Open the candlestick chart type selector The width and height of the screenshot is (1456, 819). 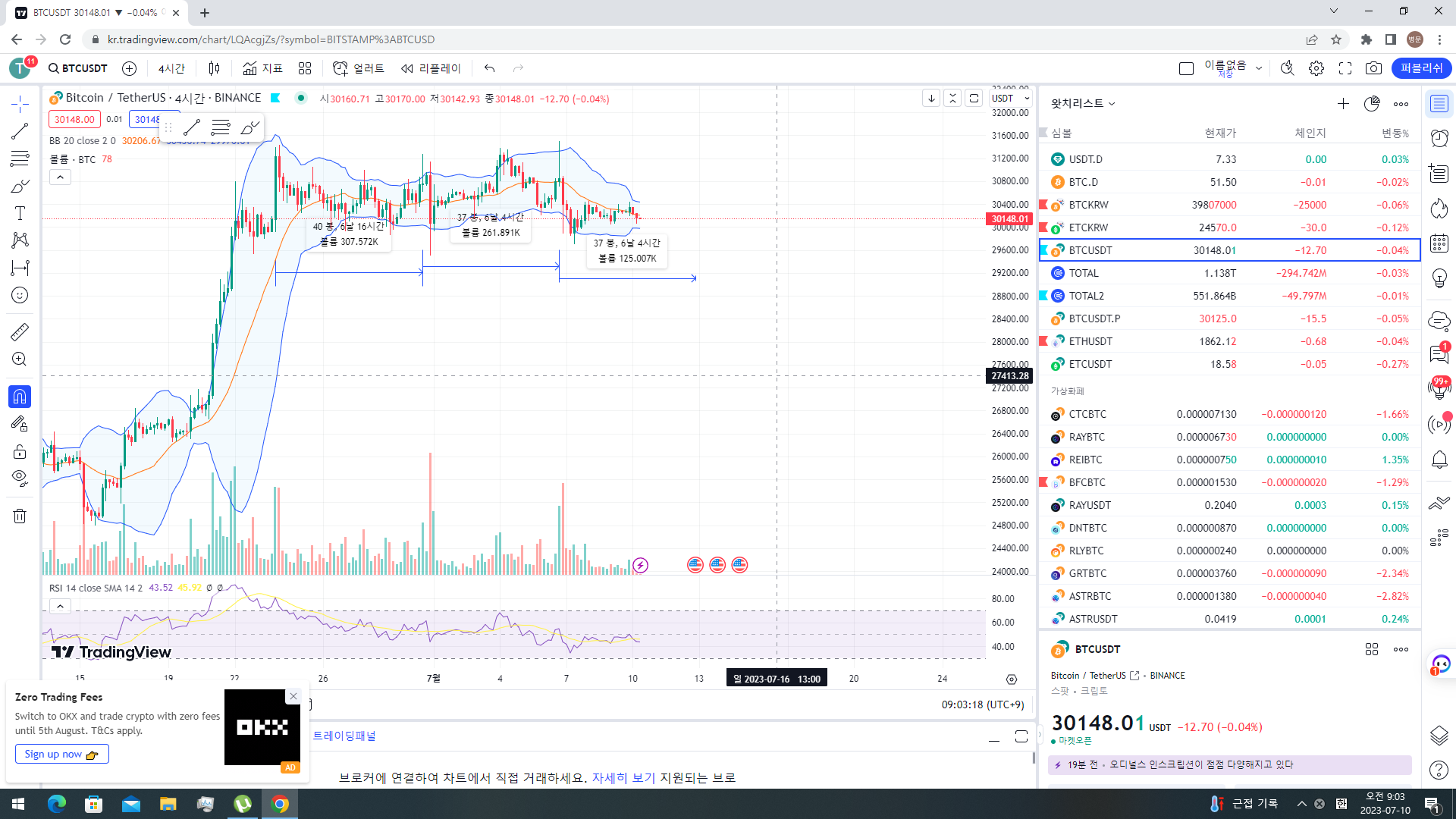click(214, 68)
